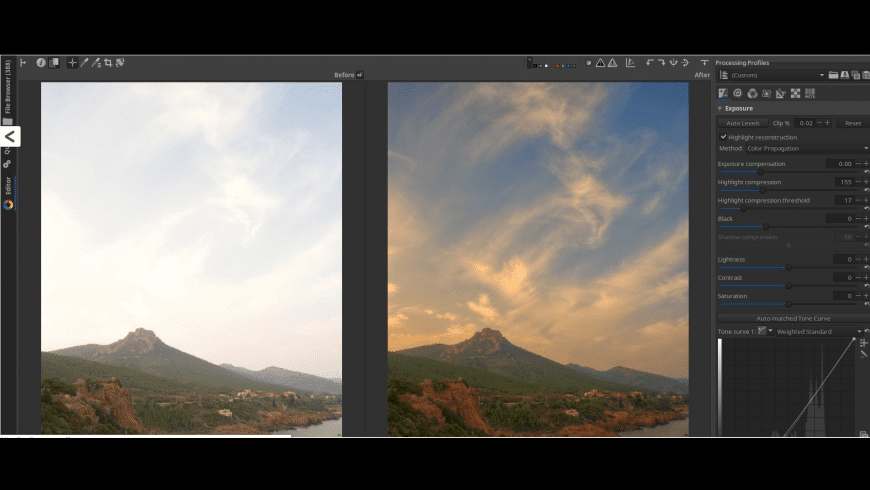Open the File Browser (388) tab
Image resolution: width=870 pixels, height=490 pixels.
pos(7,87)
